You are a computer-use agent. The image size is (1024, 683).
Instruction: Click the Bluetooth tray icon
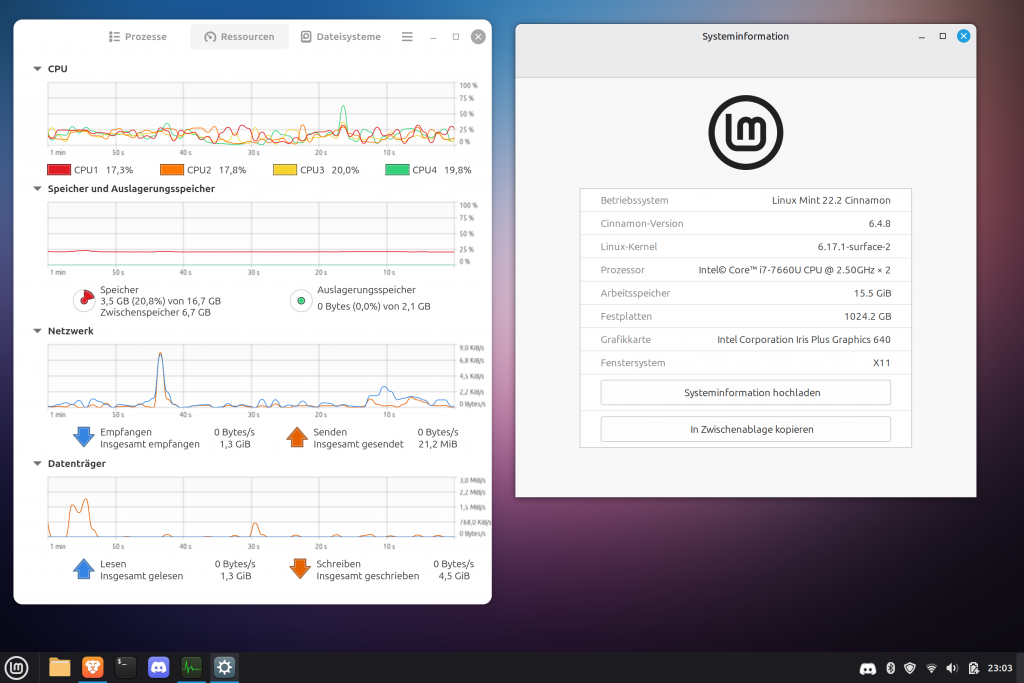(890, 668)
